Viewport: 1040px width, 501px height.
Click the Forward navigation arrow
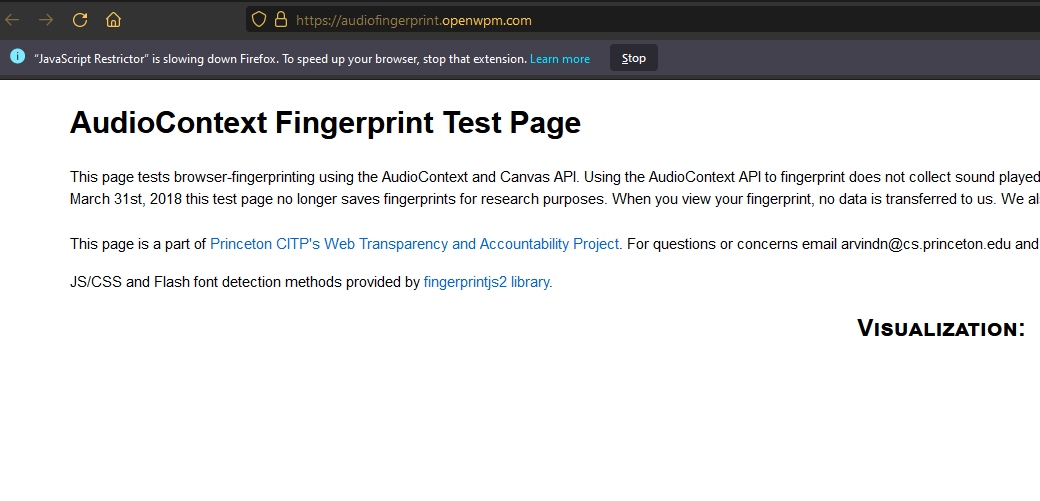(x=46, y=19)
